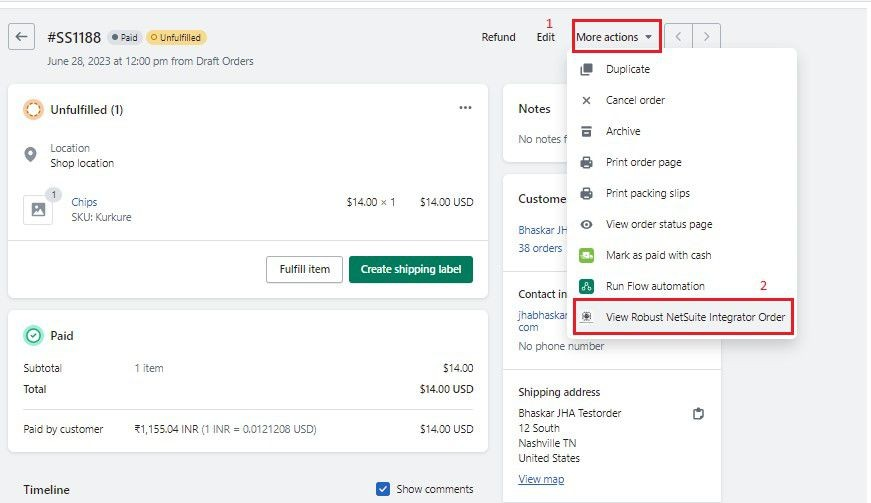Open the three-dot menu on Unfulfilled card

[465, 108]
